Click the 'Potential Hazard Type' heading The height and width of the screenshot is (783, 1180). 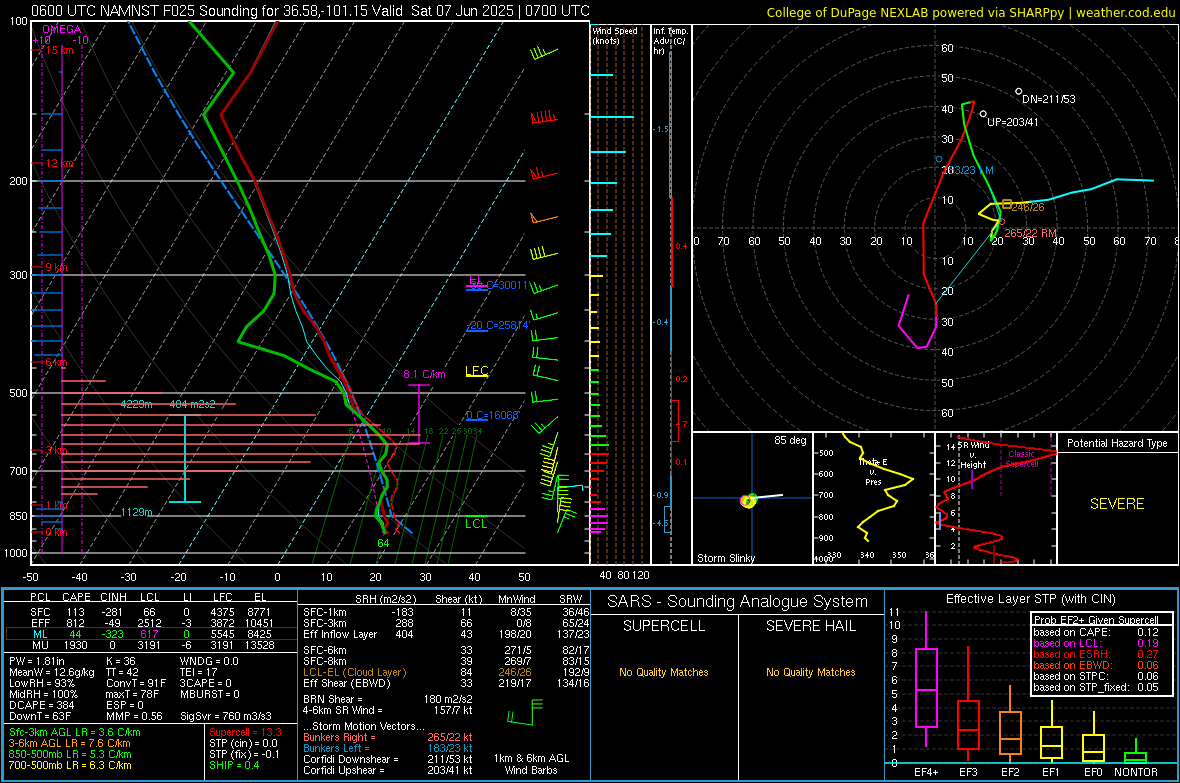(x=1118, y=443)
